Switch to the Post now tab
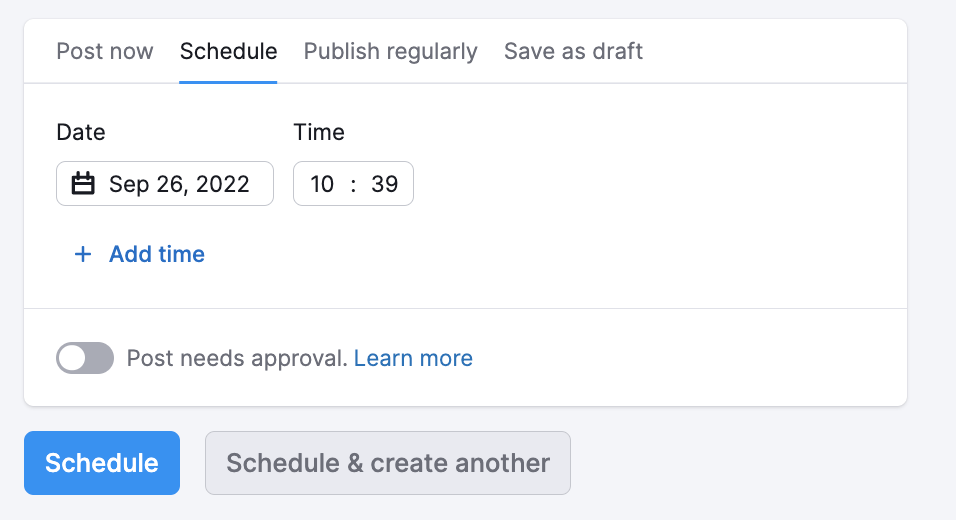Image resolution: width=956 pixels, height=520 pixels. tap(105, 51)
